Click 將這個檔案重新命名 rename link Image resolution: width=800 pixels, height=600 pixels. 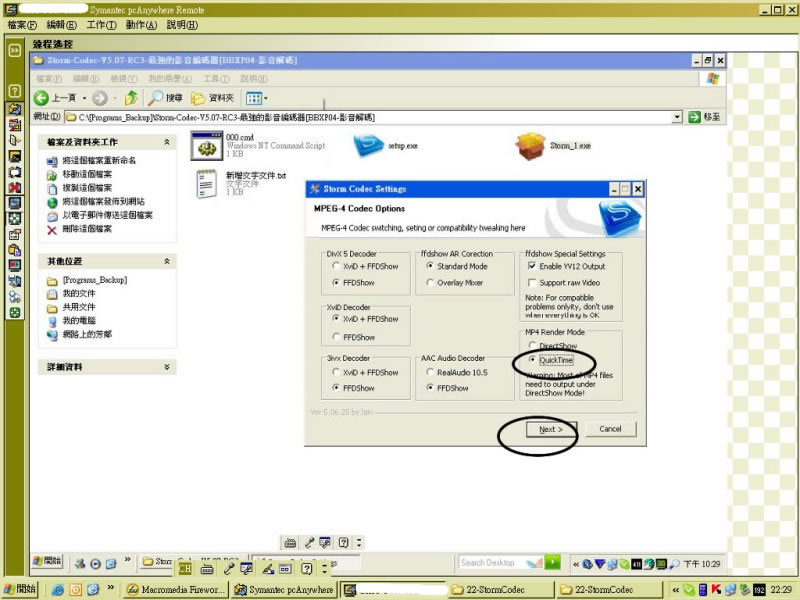coord(99,160)
